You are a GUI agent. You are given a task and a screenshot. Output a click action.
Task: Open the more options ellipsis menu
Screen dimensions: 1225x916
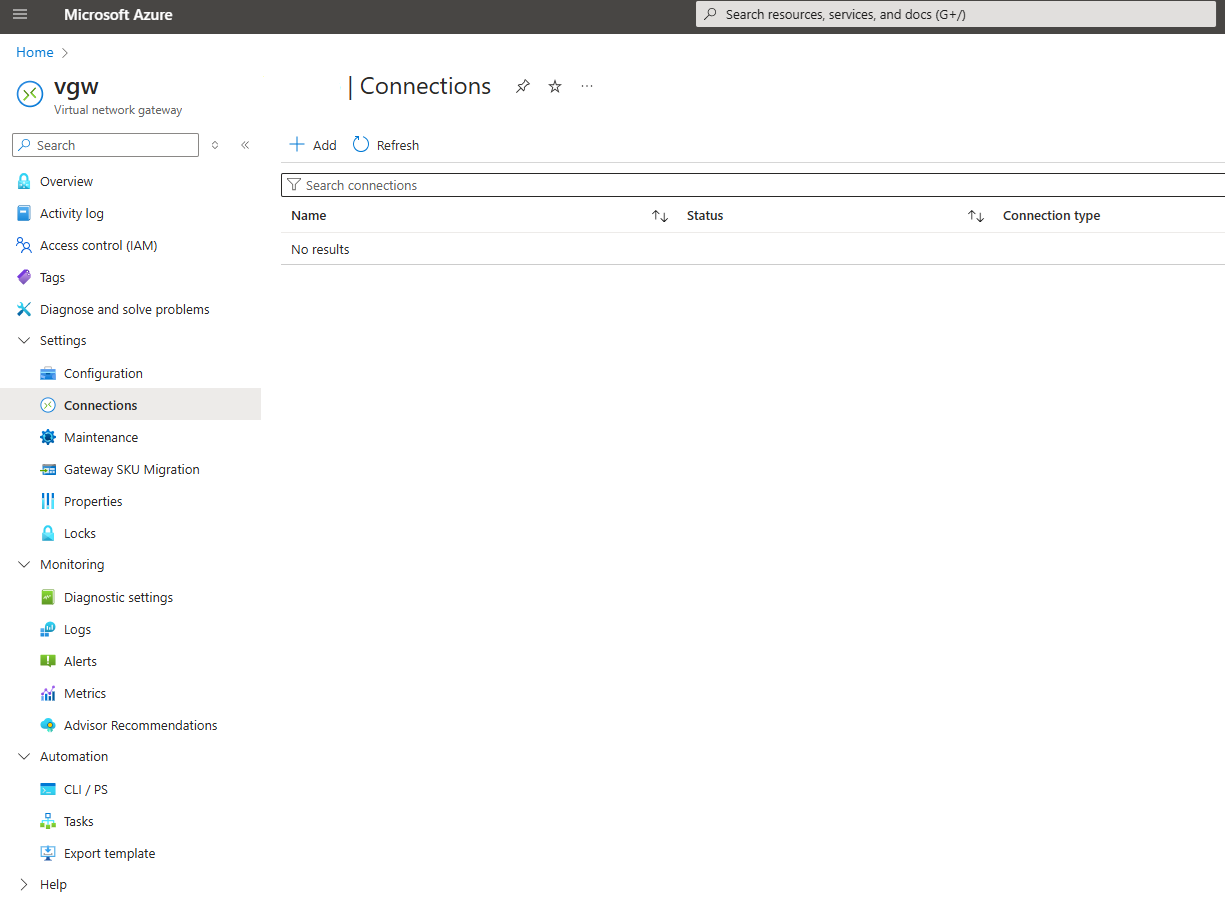point(586,87)
